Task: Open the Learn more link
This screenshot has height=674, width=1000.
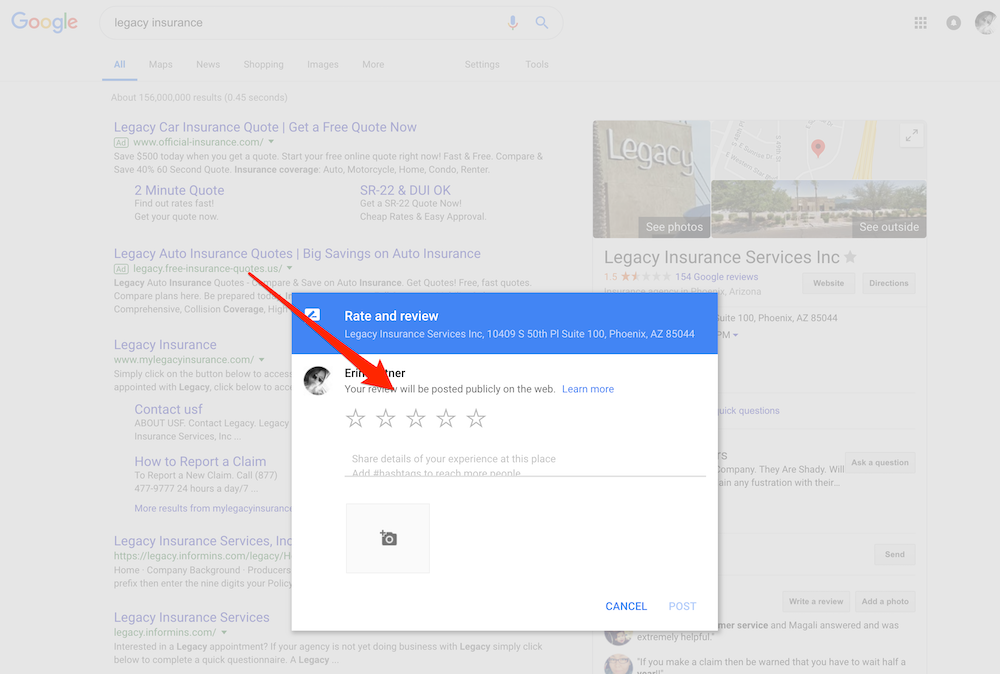Action: tap(587, 389)
